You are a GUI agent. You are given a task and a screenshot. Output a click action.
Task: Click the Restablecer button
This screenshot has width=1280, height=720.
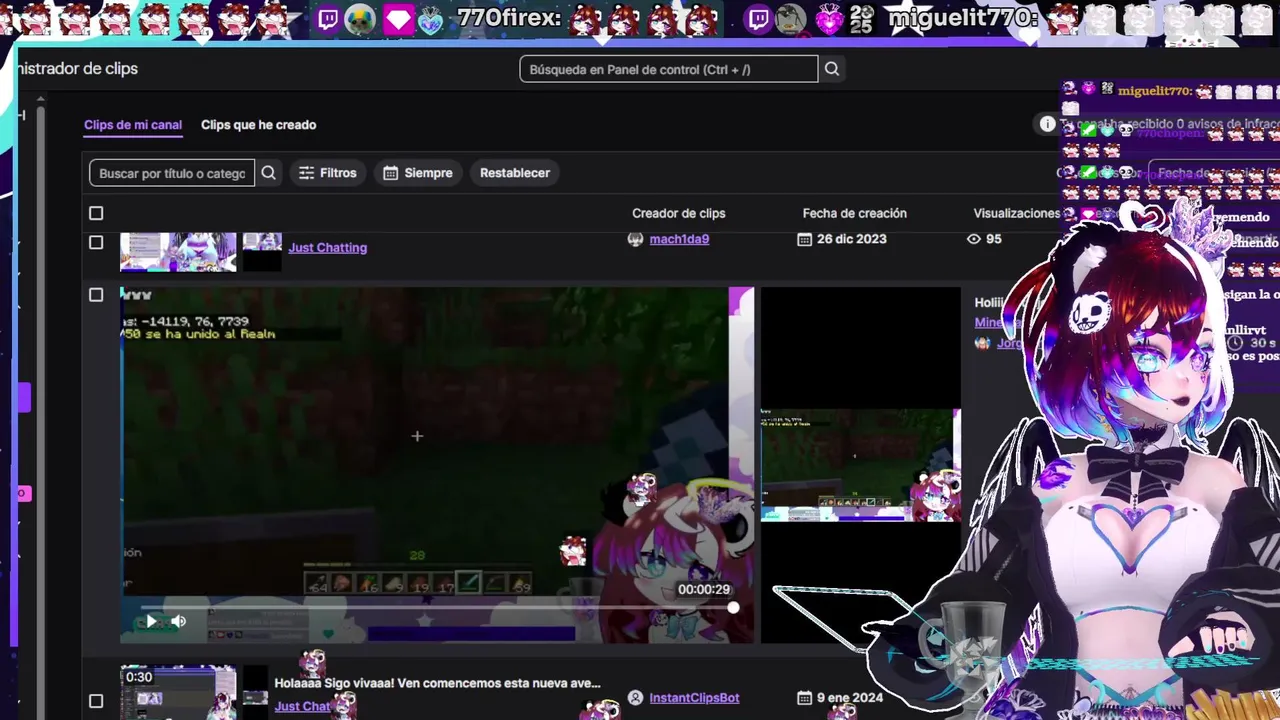[x=515, y=173]
